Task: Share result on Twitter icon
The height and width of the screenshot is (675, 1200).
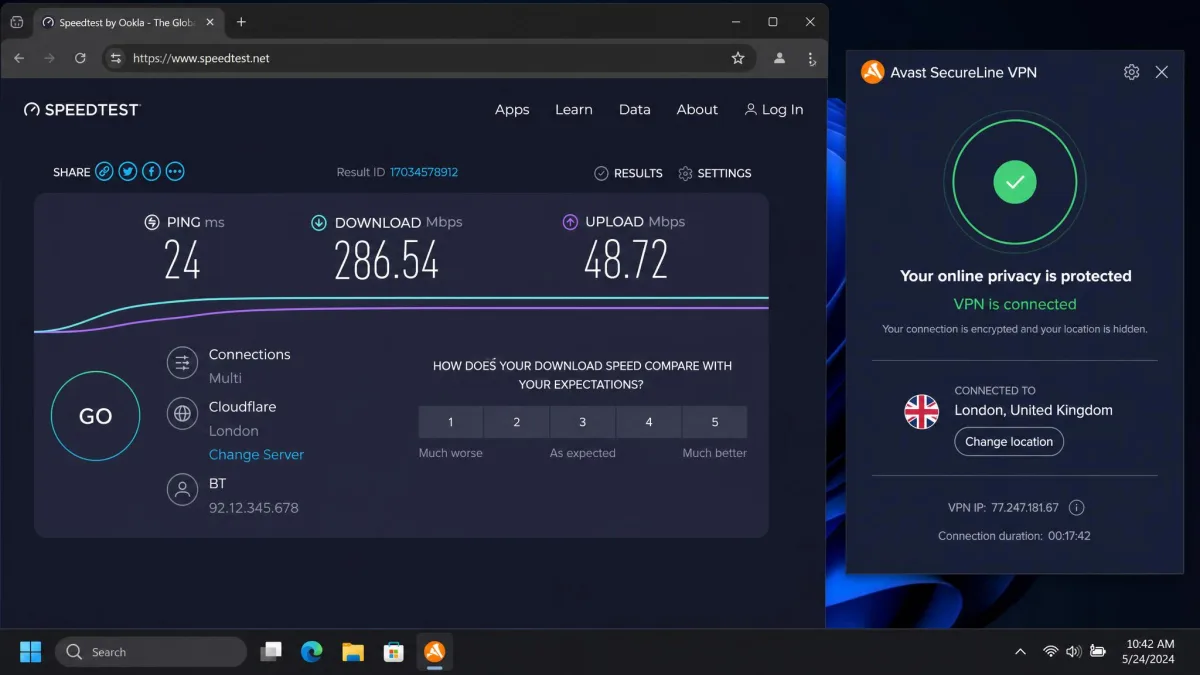Action: tap(128, 172)
